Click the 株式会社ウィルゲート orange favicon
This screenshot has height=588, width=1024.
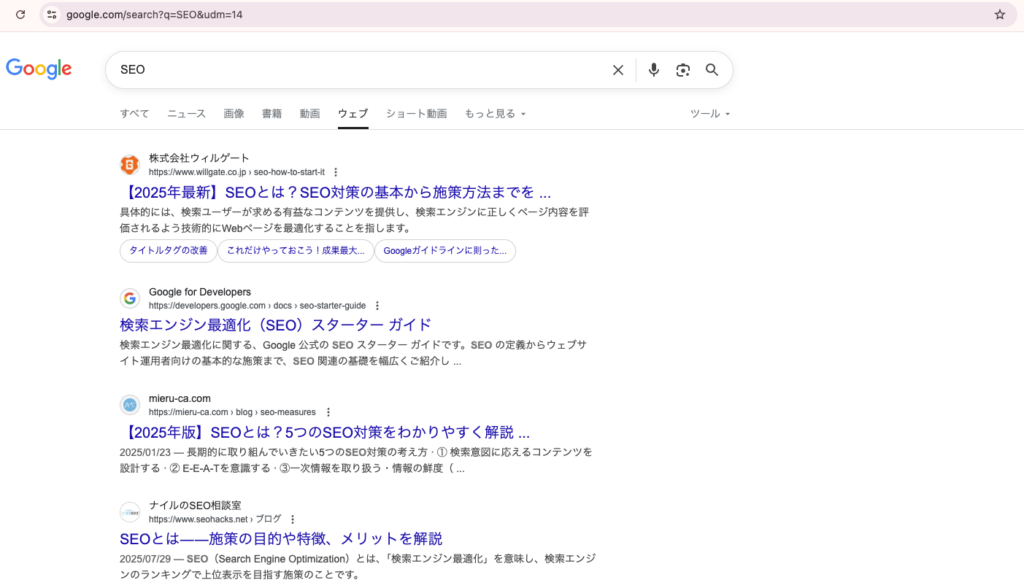[x=130, y=165]
